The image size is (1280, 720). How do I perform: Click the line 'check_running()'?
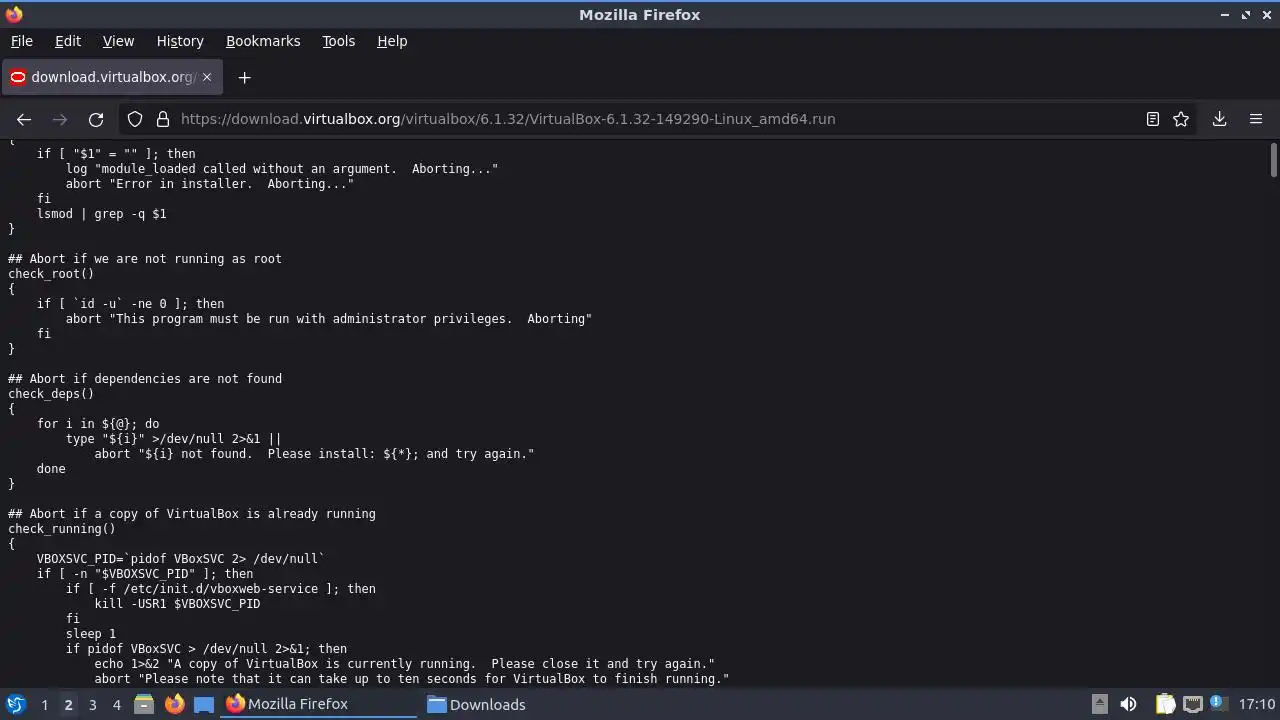click(62, 529)
